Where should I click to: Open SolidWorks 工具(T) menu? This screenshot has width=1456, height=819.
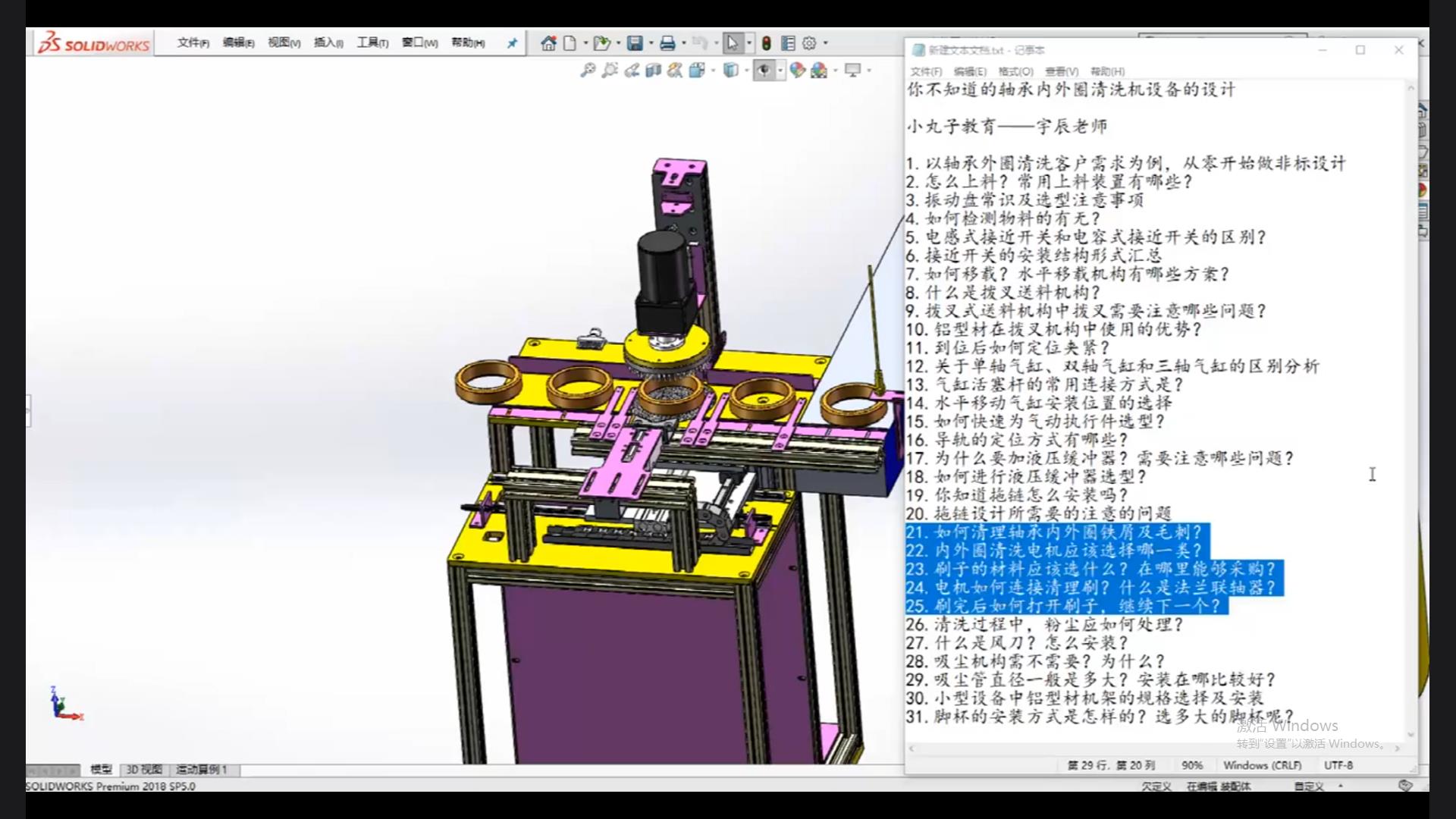point(373,43)
